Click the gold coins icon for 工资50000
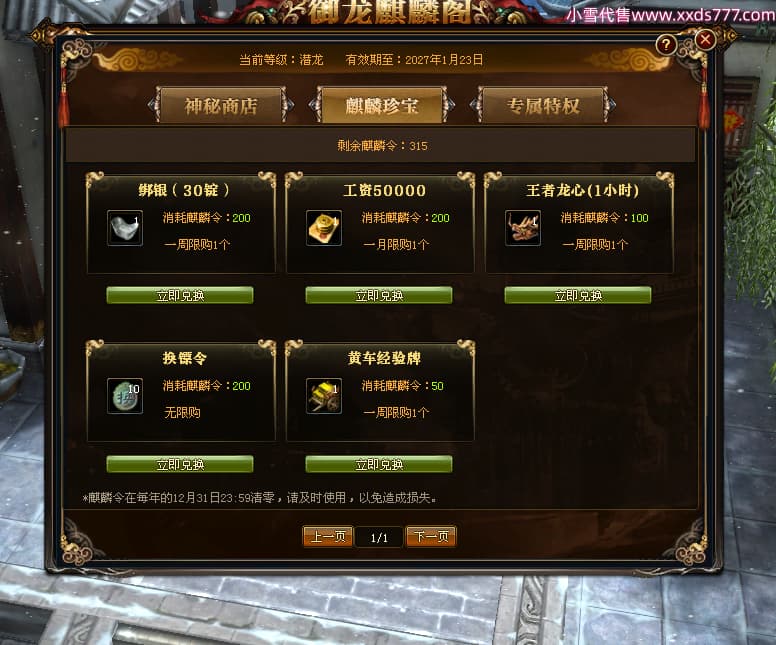The height and width of the screenshot is (645, 776). (x=324, y=228)
